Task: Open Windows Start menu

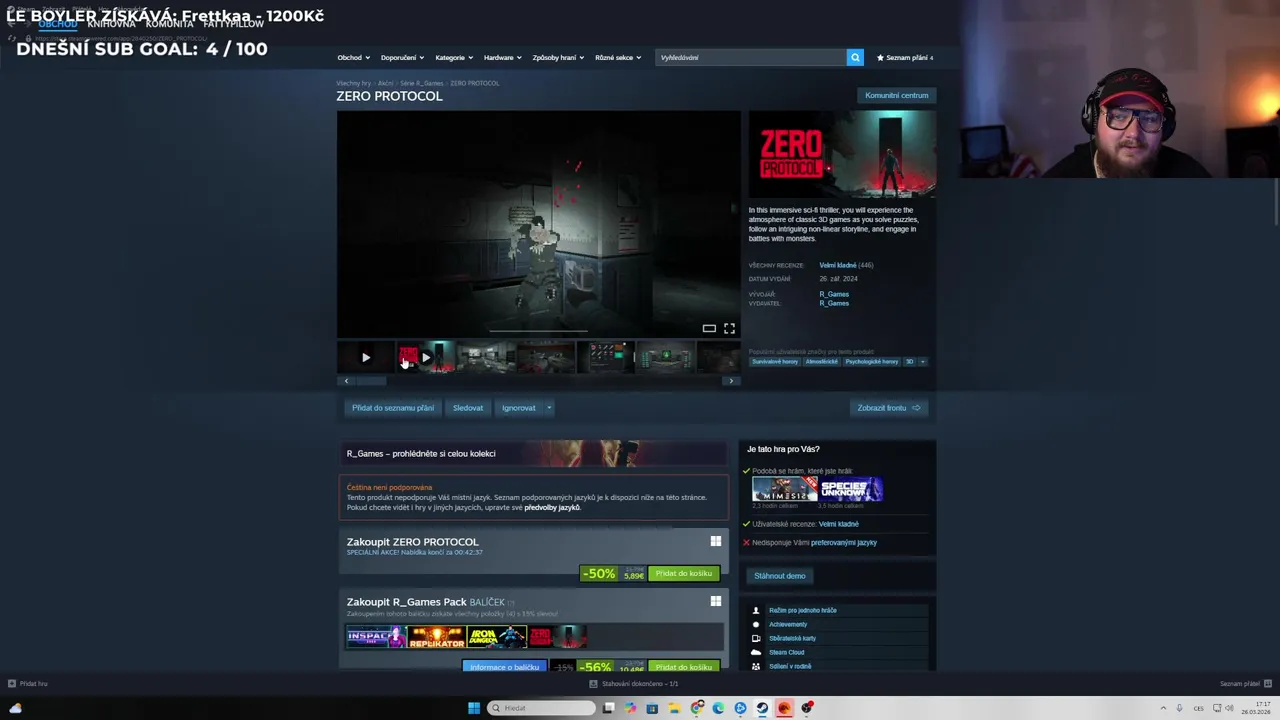Action: (x=474, y=708)
